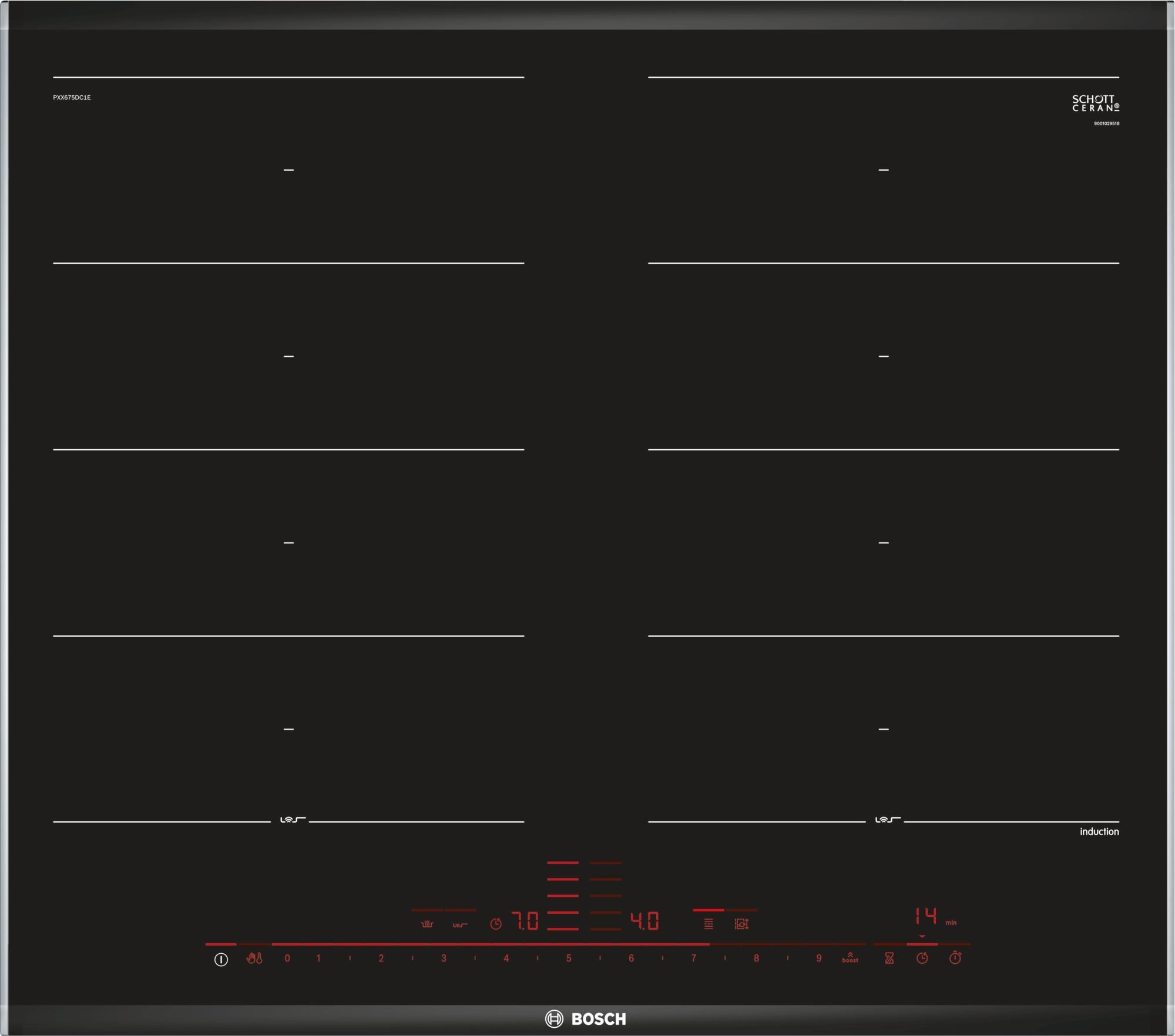Tap the left zone 7.0 power display
1175x1036 pixels.
pos(525,921)
